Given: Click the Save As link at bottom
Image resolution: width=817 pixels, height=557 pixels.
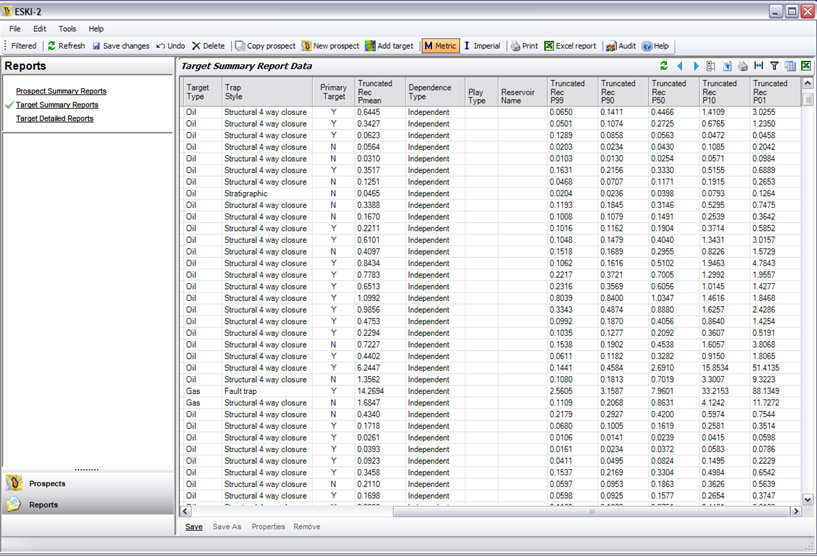Looking at the screenshot, I should tap(227, 526).
